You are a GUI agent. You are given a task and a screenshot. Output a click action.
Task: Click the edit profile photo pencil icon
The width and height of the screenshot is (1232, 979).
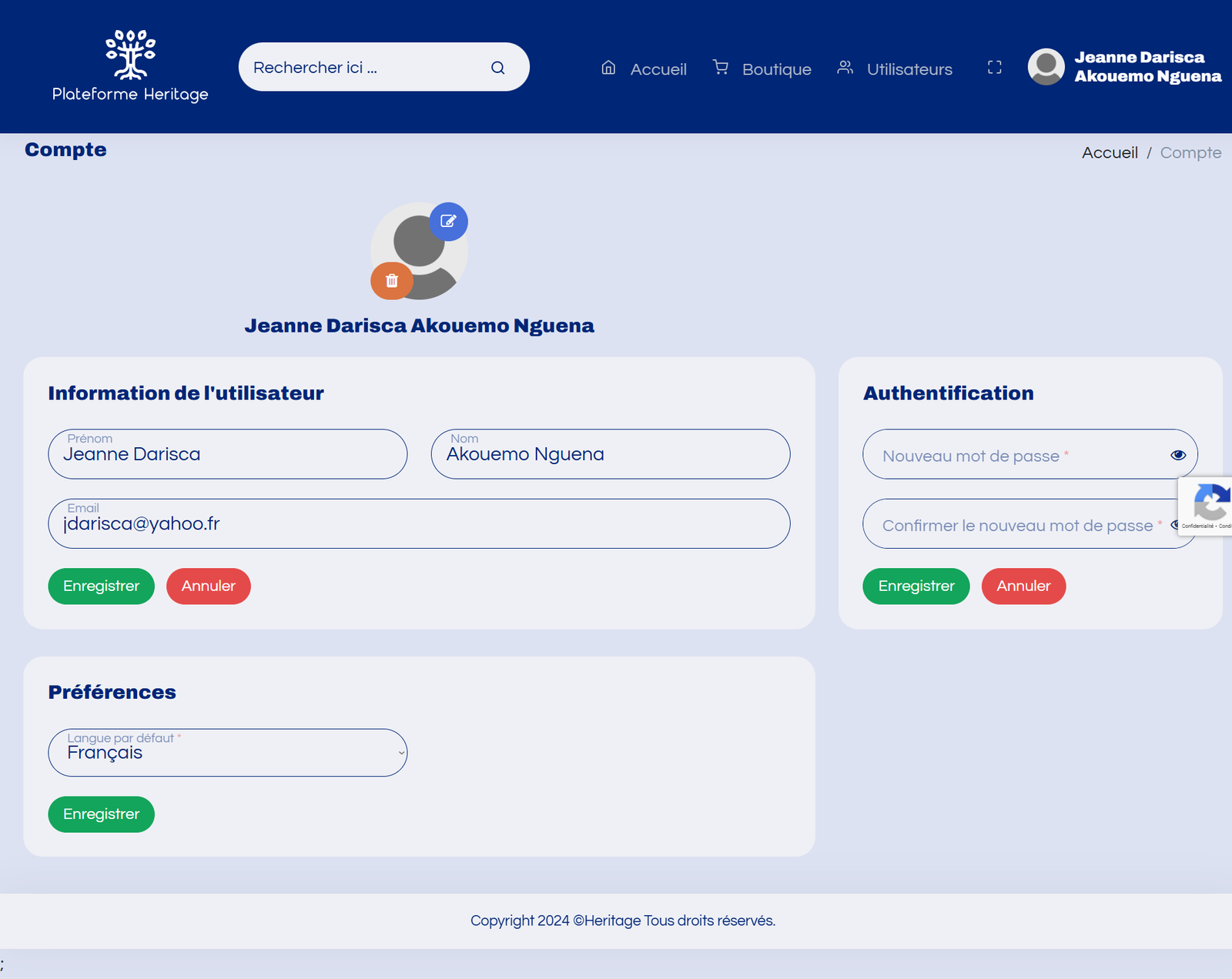(x=448, y=222)
